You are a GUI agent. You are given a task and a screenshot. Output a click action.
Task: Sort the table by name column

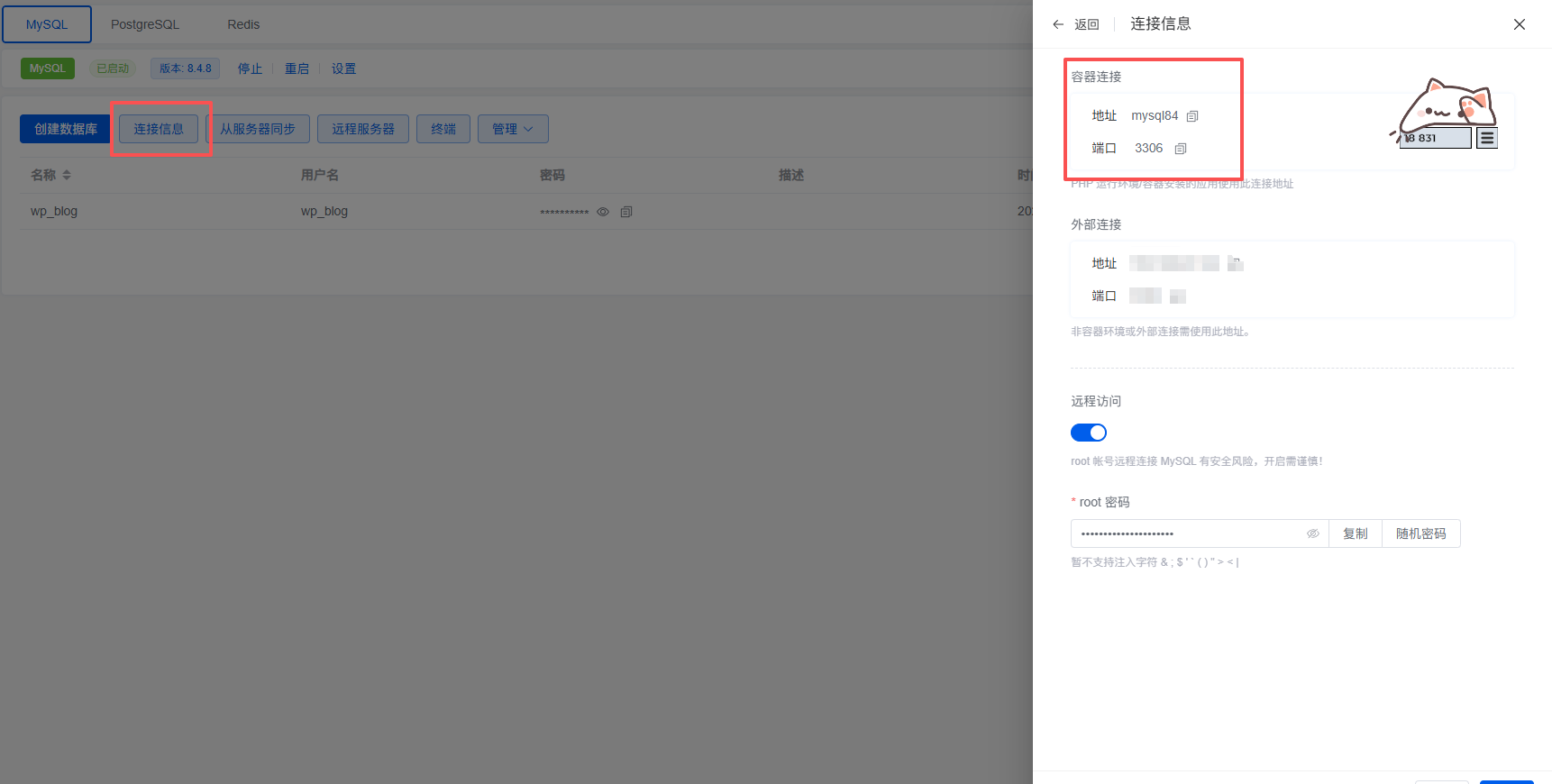(x=66, y=175)
